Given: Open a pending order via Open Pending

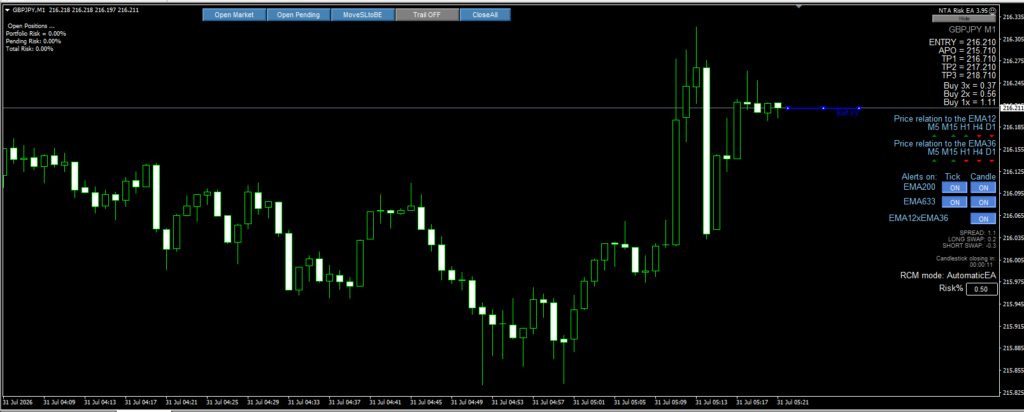Looking at the screenshot, I should tap(298, 14).
